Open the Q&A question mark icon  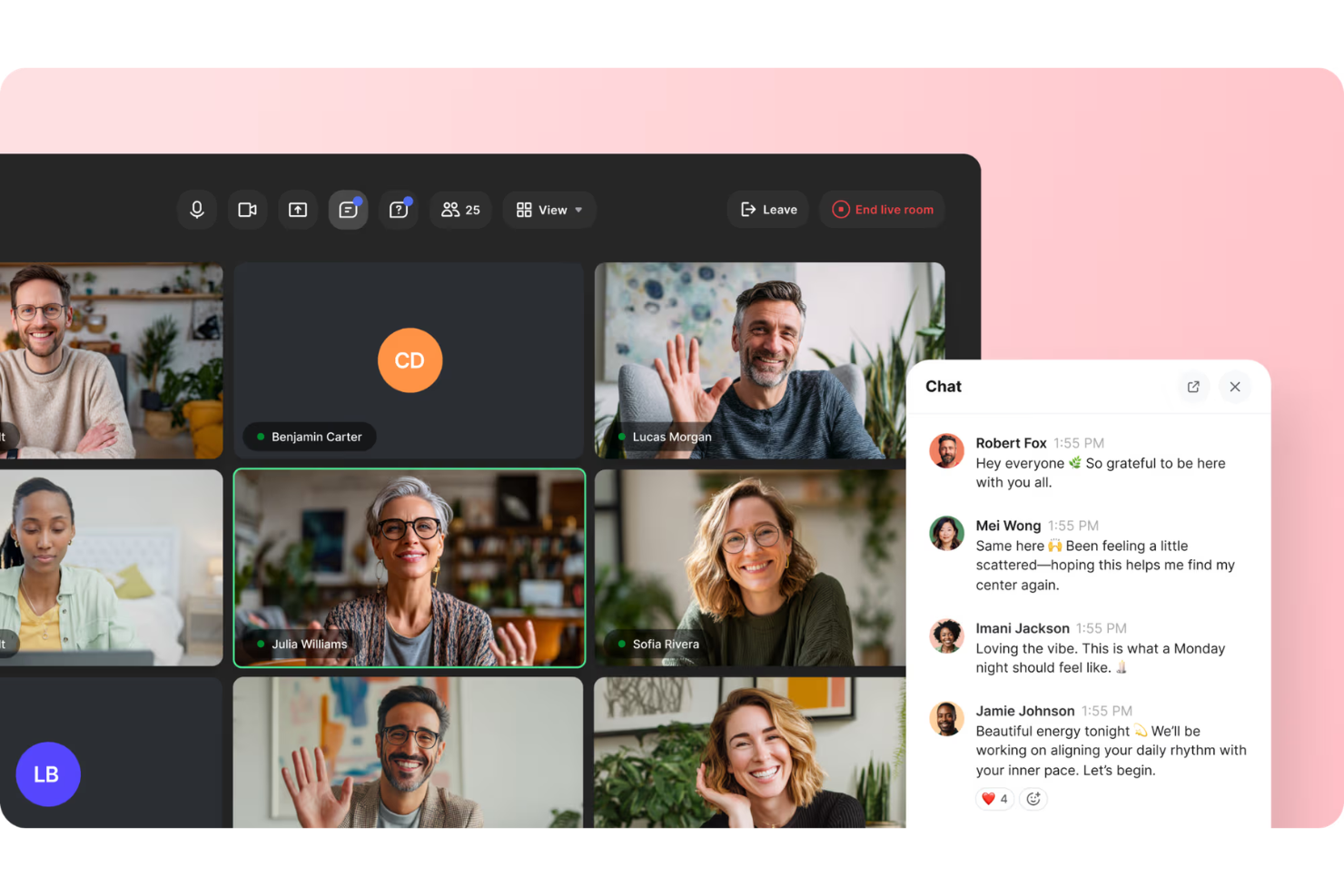[x=399, y=210]
